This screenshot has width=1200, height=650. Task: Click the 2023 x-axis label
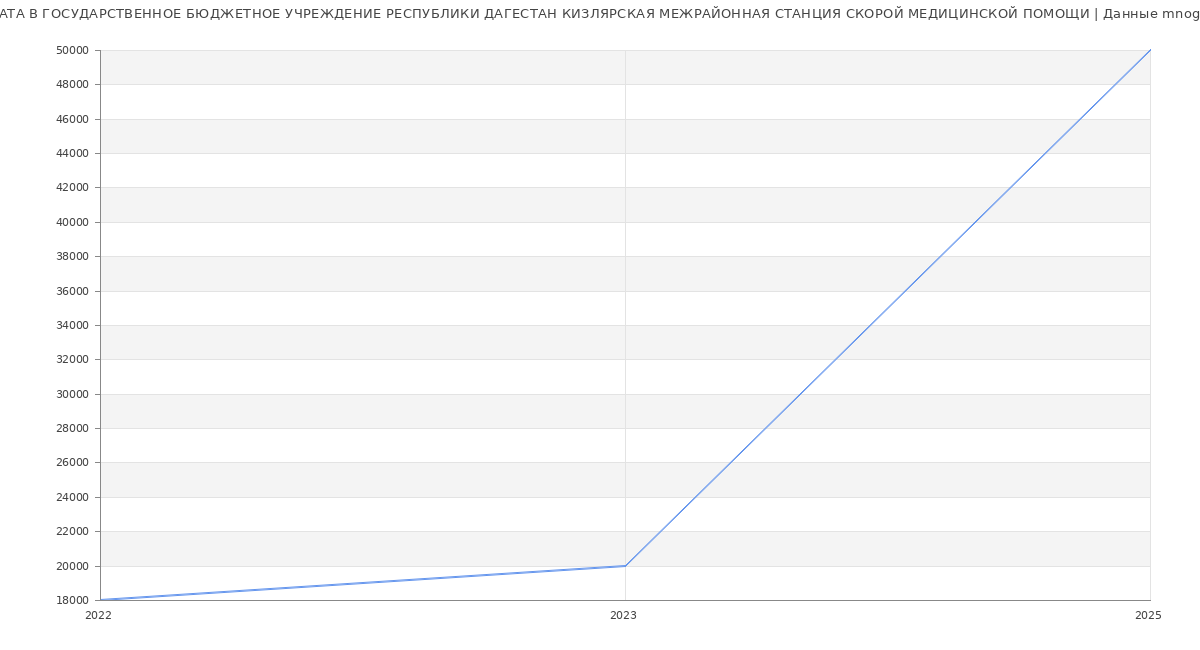coord(623,615)
